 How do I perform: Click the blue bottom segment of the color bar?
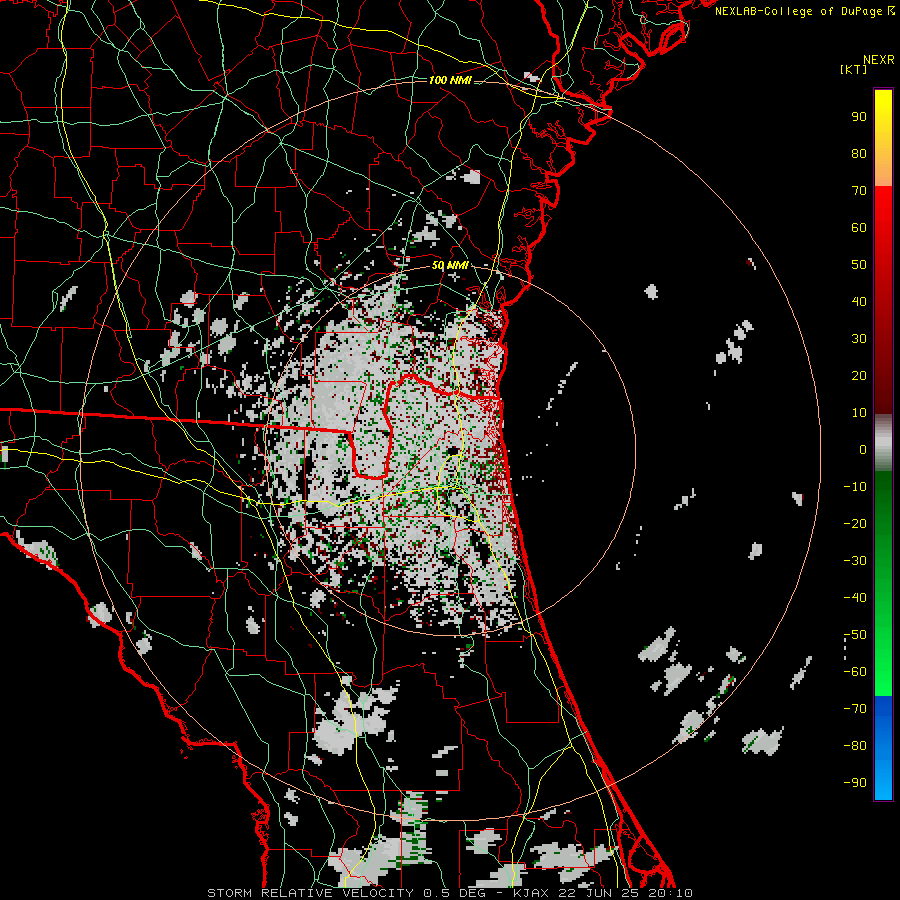(883, 748)
